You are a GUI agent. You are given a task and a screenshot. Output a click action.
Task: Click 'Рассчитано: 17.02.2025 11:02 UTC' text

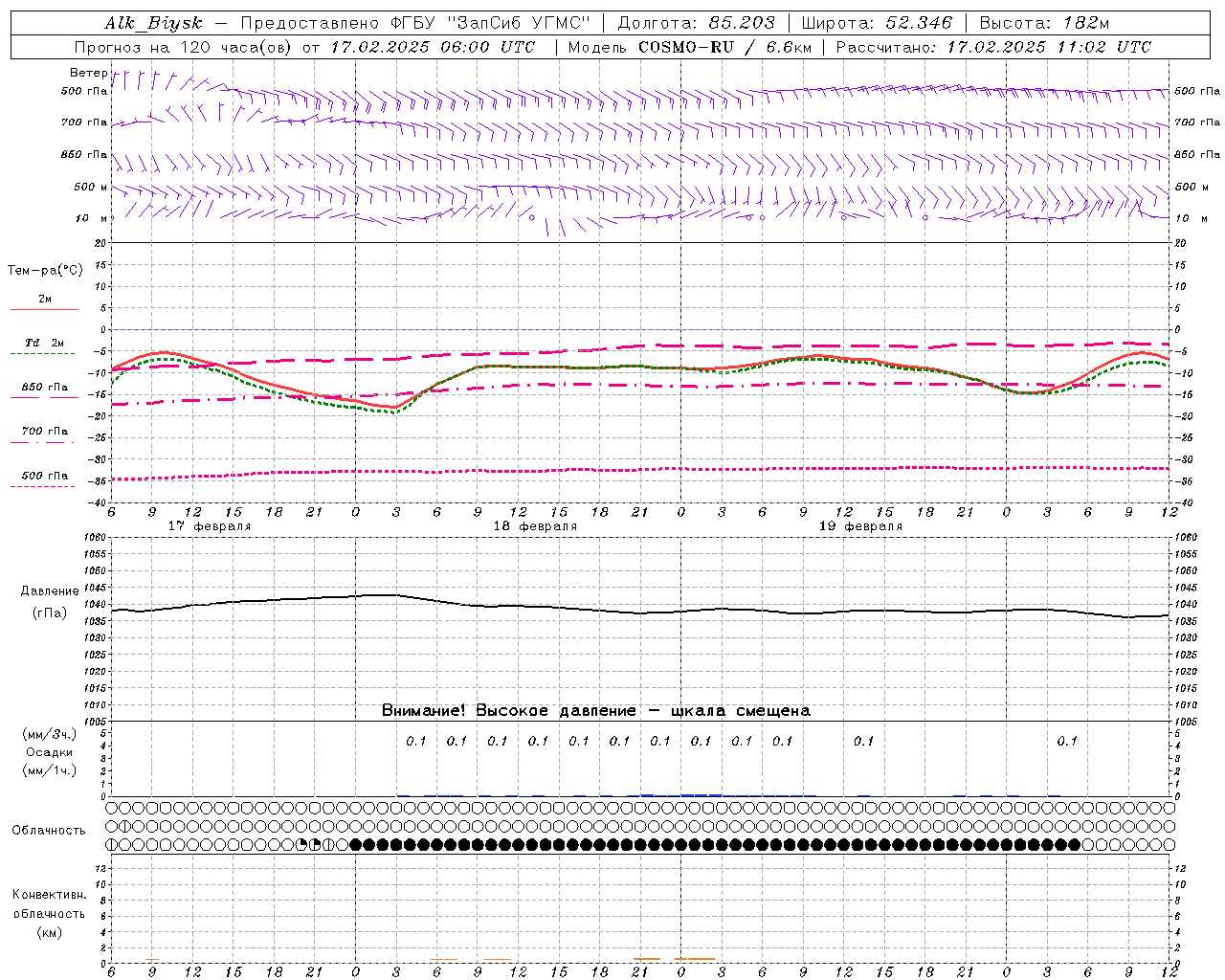click(993, 47)
